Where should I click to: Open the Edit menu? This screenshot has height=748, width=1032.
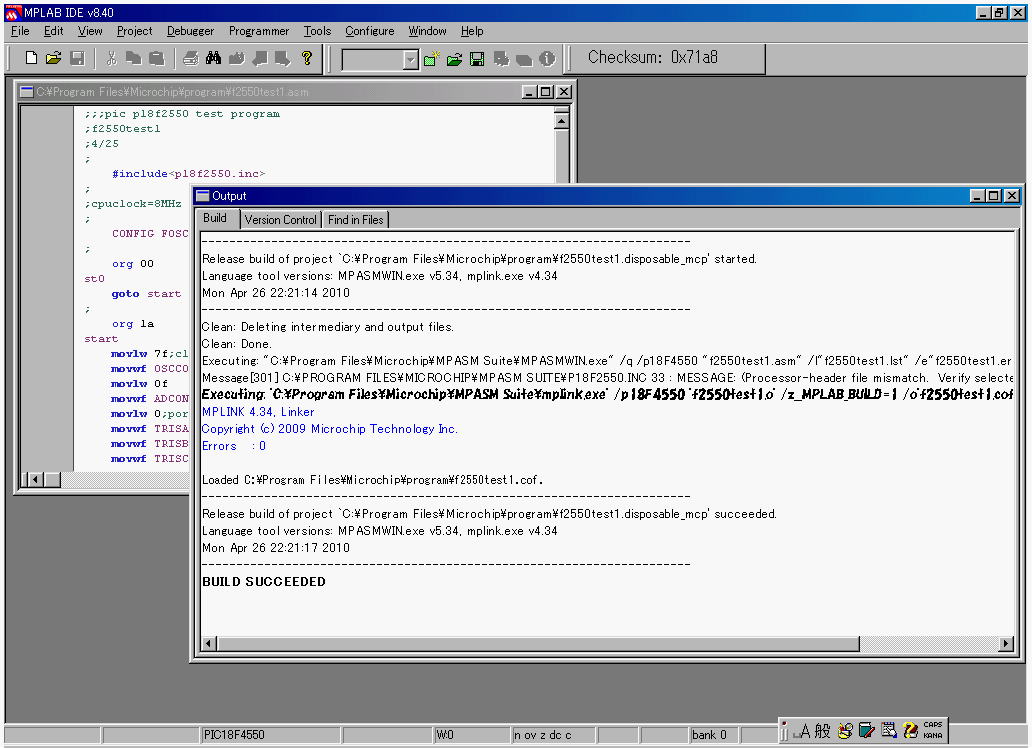point(53,31)
